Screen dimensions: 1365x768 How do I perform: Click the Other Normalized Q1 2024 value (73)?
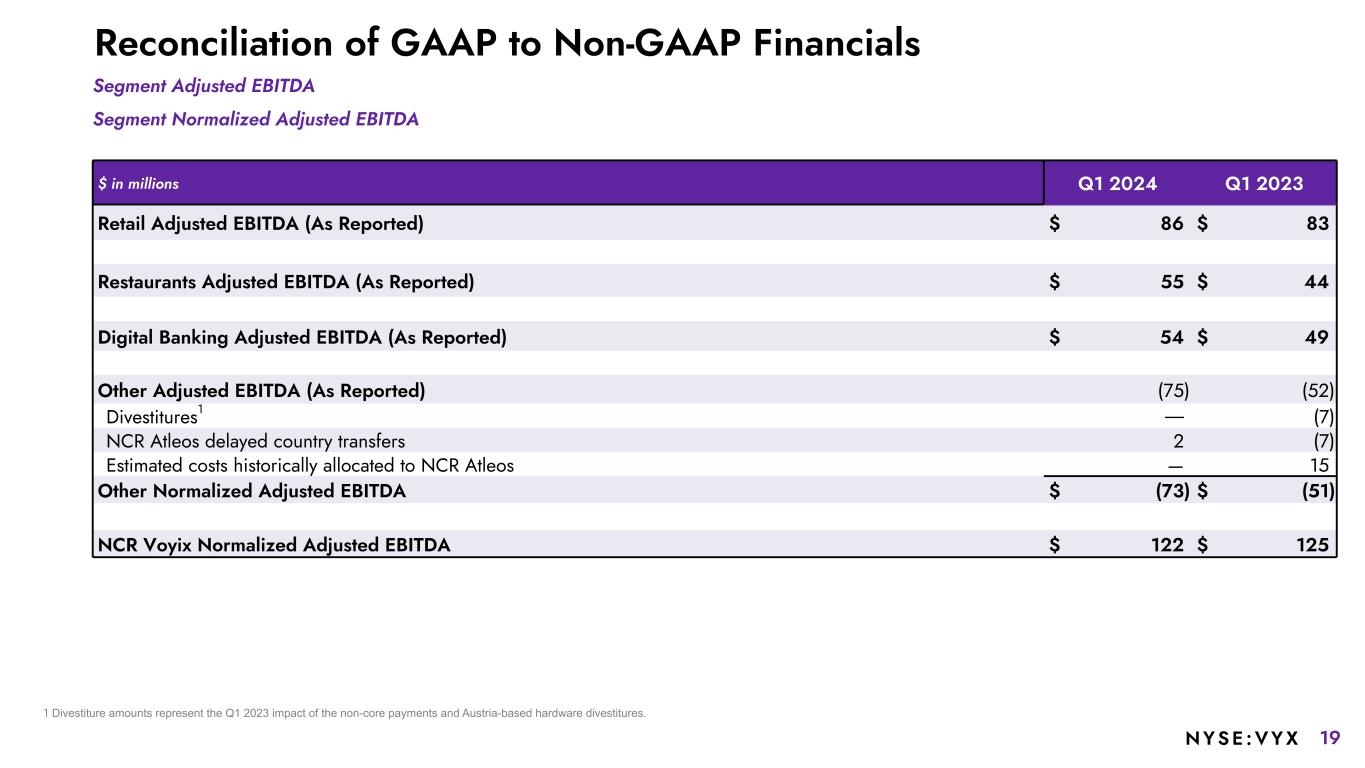click(x=1167, y=491)
